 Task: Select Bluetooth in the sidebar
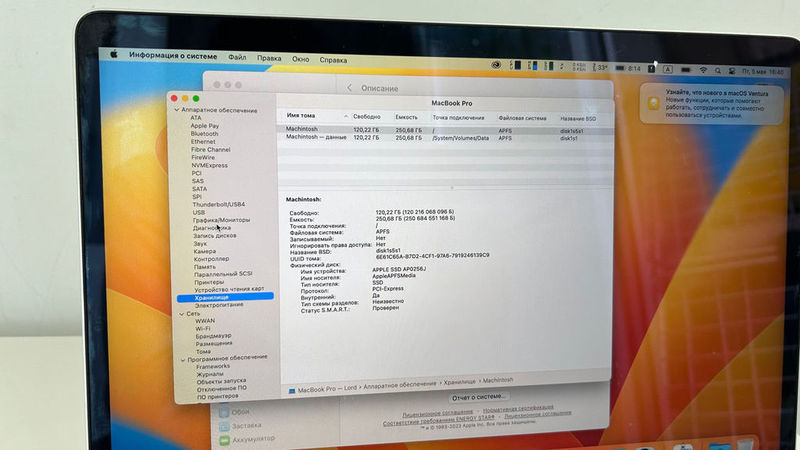[205, 133]
